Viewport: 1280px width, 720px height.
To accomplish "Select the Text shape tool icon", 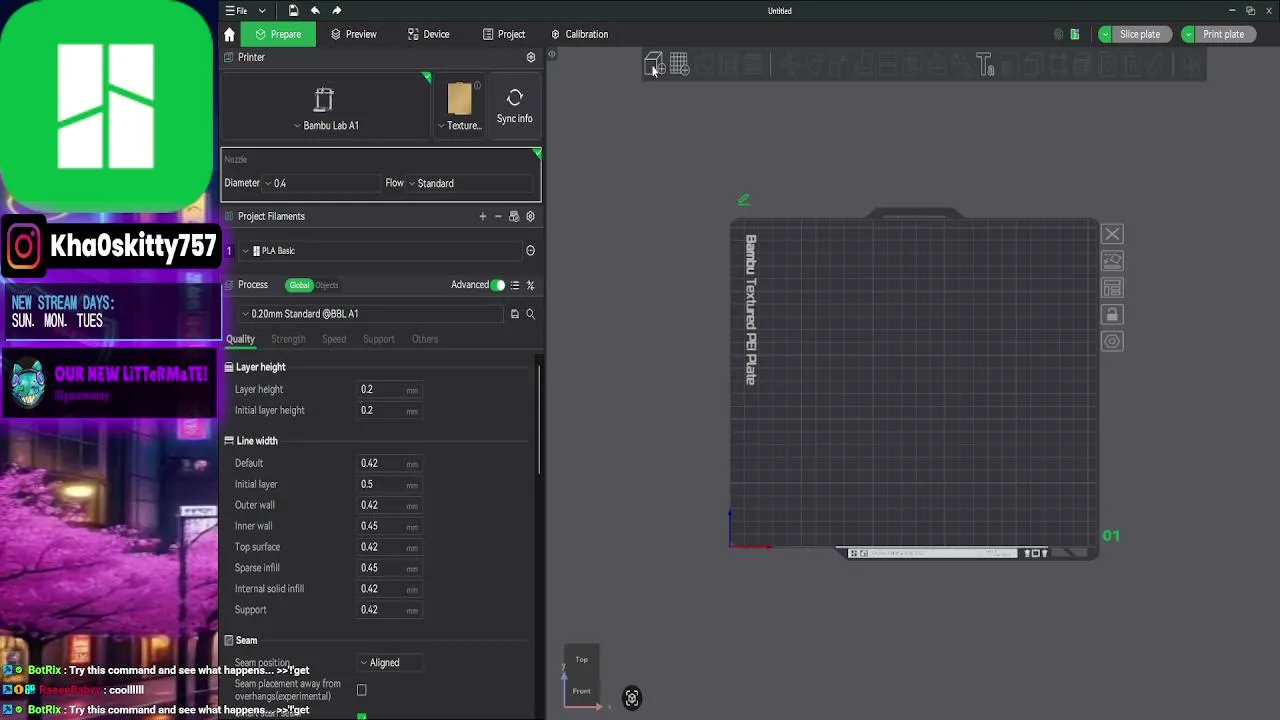I will click(985, 65).
